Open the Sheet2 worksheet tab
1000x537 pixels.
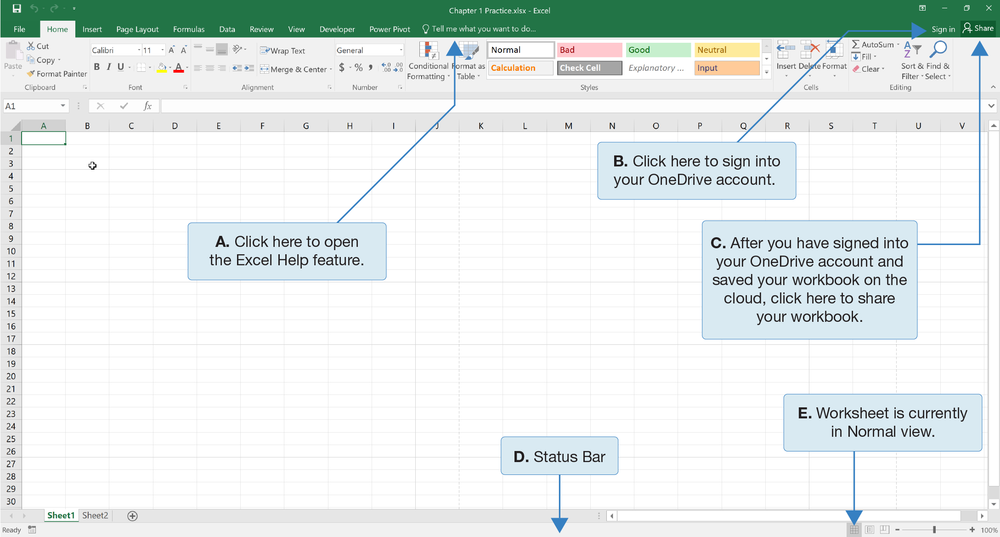[x=95, y=516]
